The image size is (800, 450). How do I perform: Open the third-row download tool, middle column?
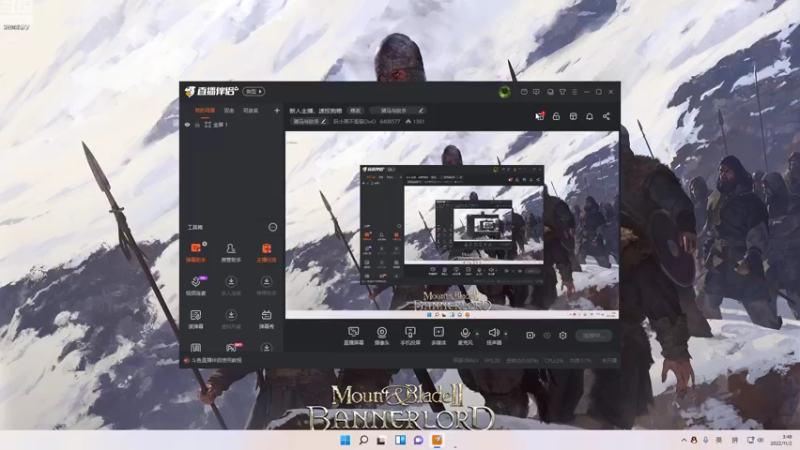tap(231, 318)
